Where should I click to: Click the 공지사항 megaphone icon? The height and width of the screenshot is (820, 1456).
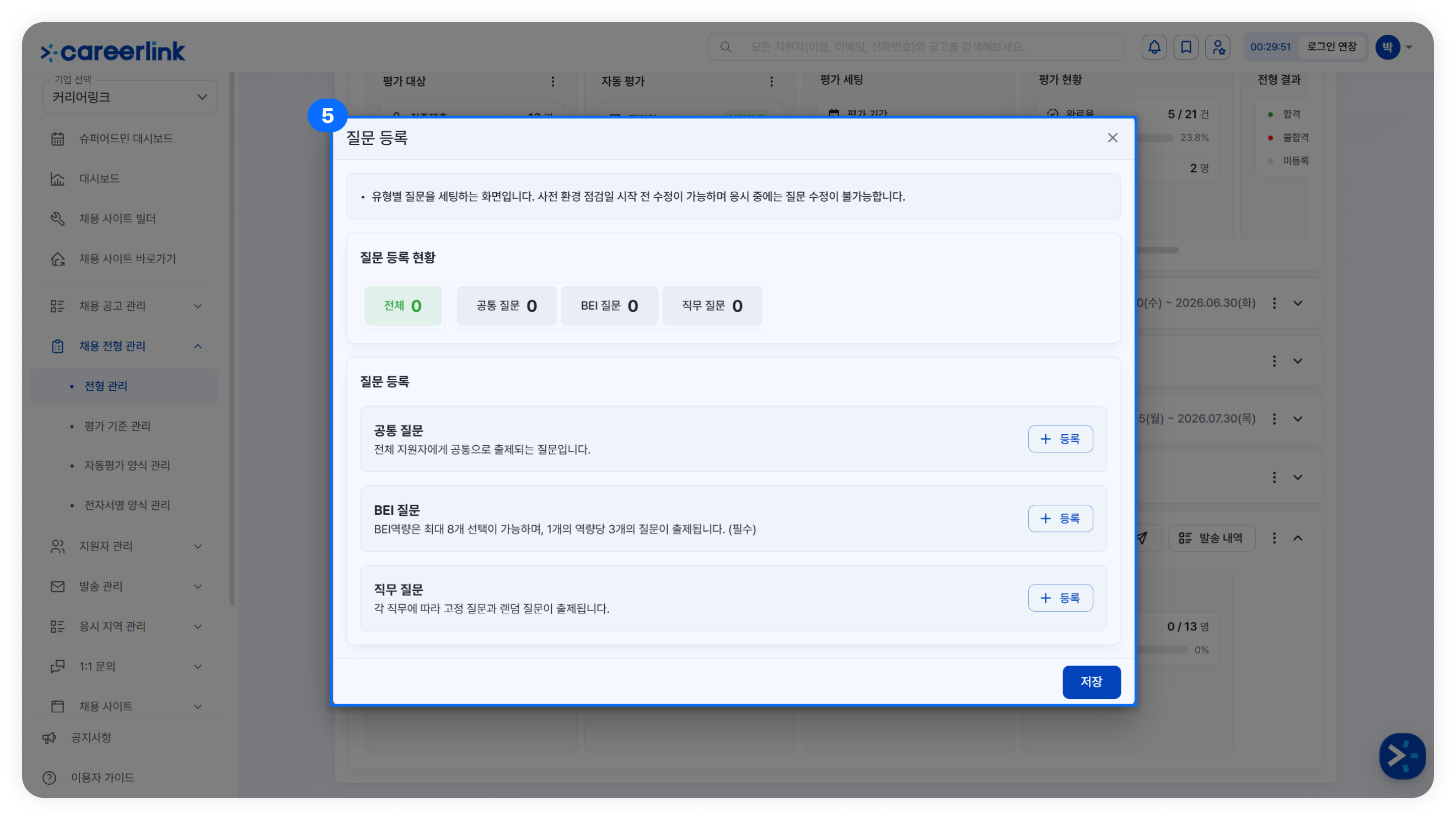[49, 737]
